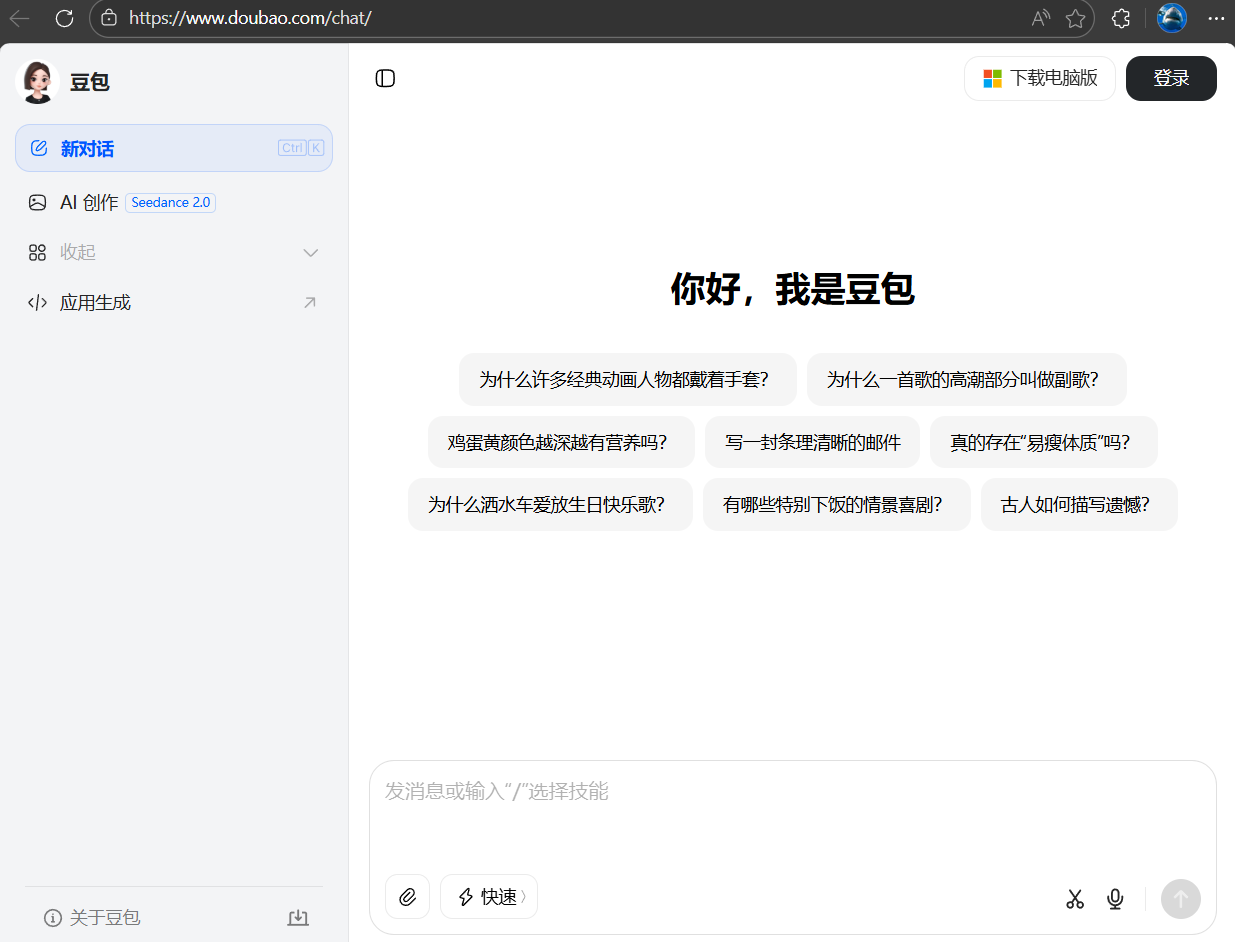Click the 登录 login button
This screenshot has height=942, width=1235.
(x=1171, y=78)
